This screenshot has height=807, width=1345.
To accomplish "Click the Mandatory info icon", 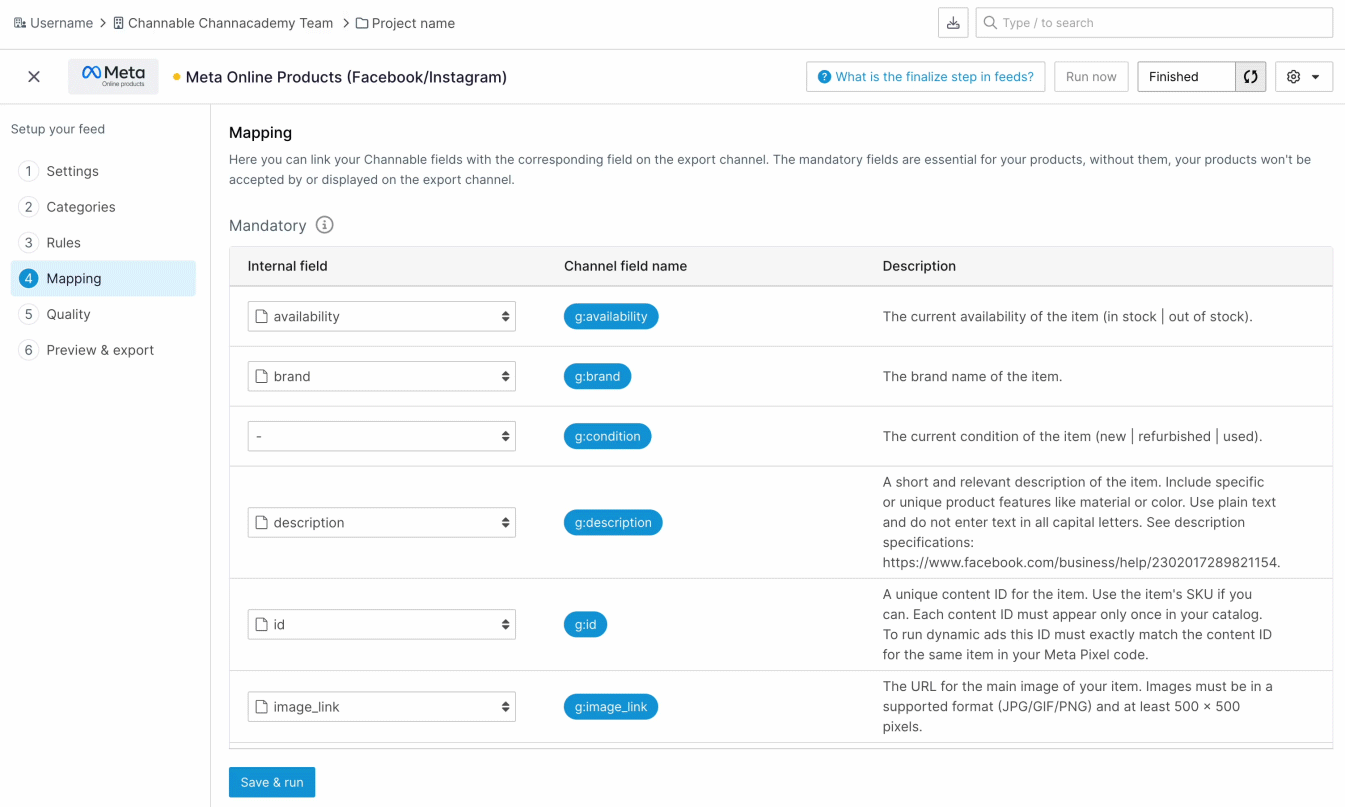I will point(324,225).
